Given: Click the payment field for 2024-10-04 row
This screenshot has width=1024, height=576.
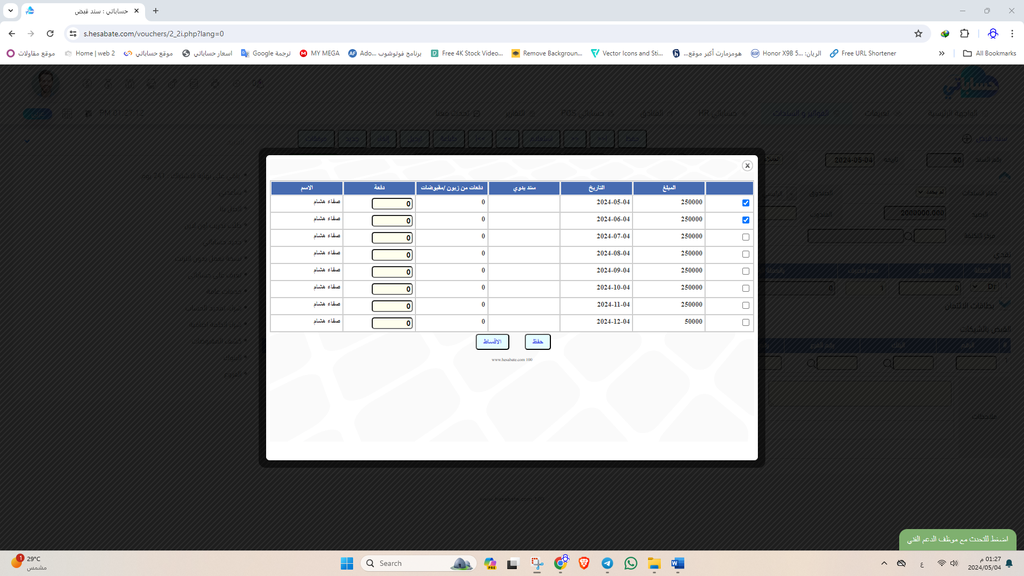Looking at the screenshot, I should tap(392, 289).
